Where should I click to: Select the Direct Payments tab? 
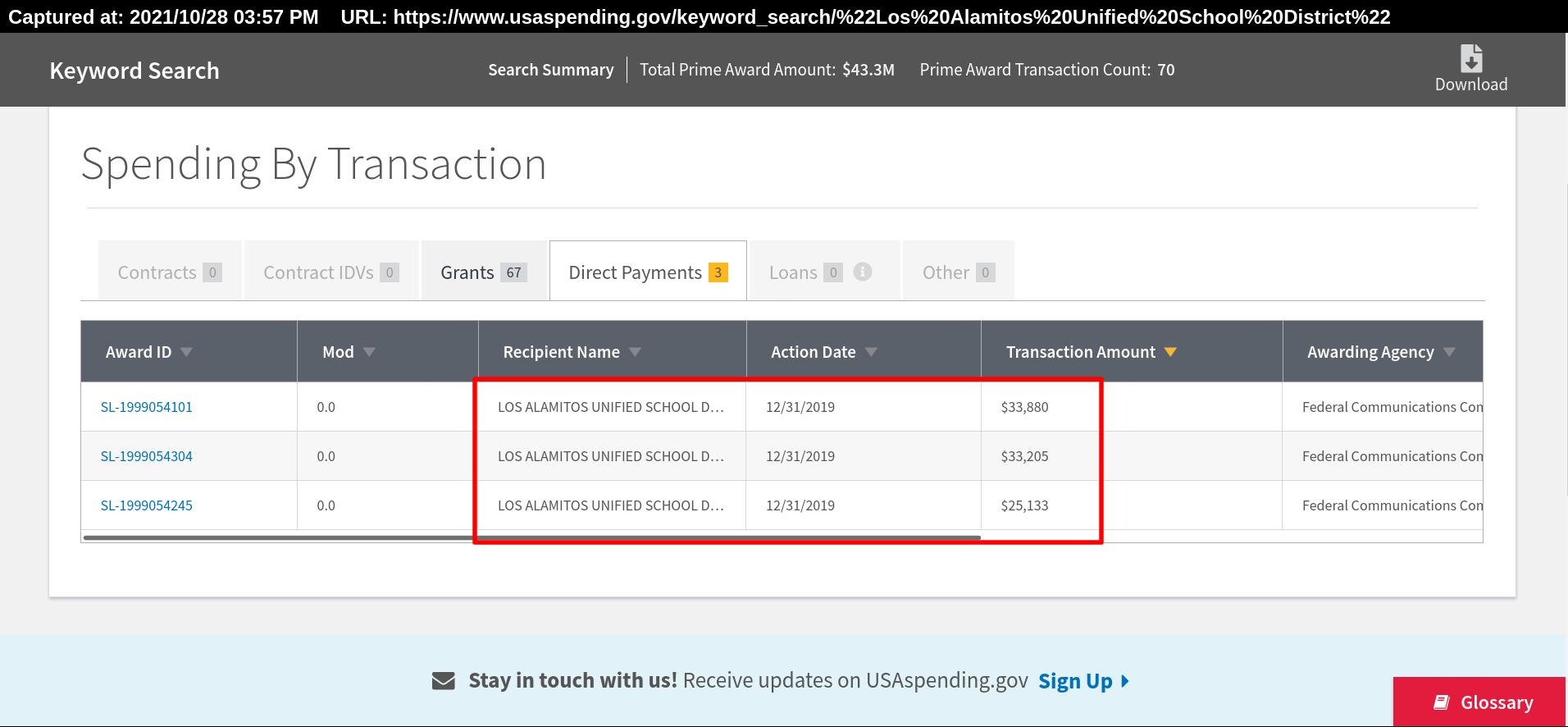648,271
